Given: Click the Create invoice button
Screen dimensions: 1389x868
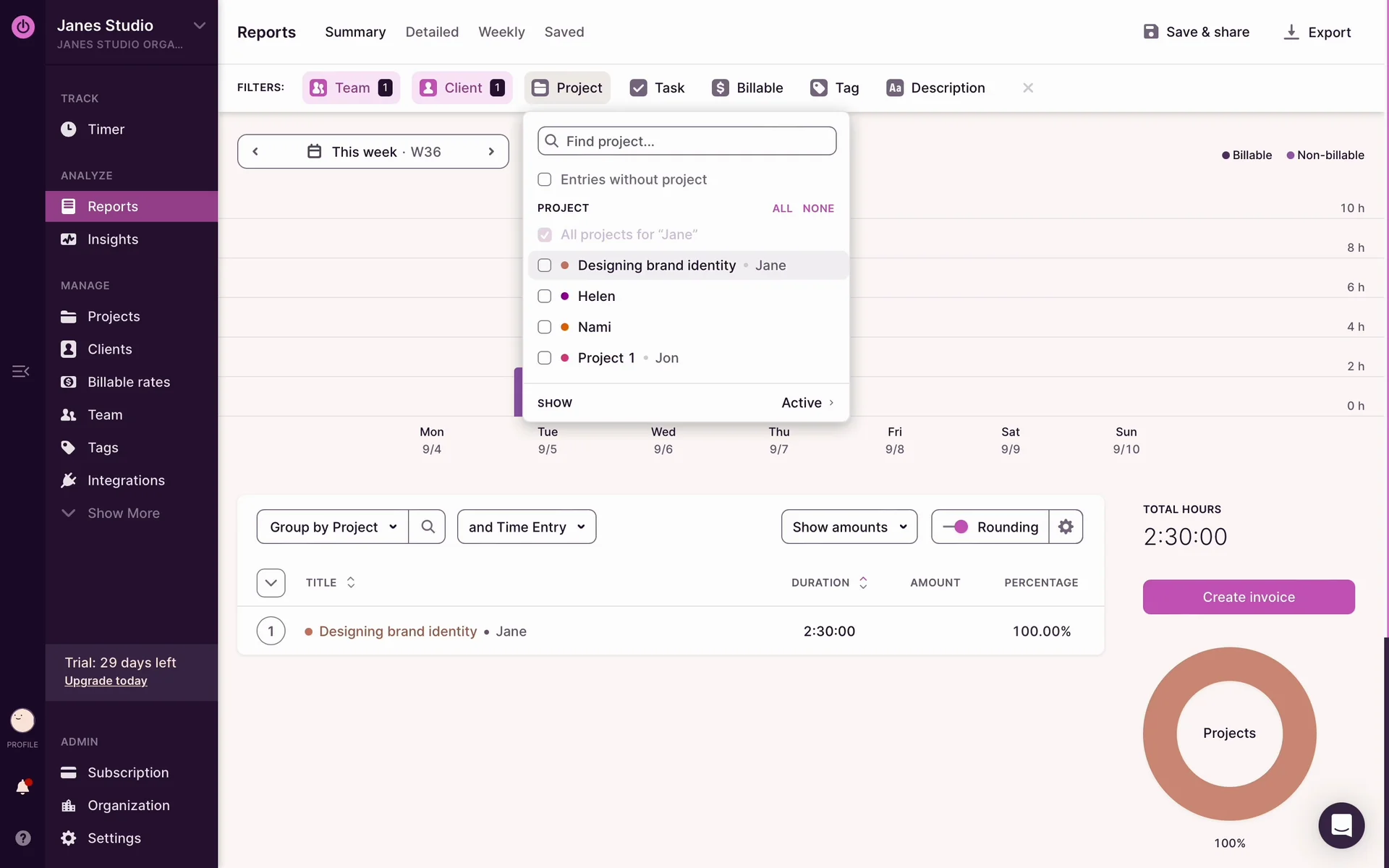Looking at the screenshot, I should (1248, 597).
